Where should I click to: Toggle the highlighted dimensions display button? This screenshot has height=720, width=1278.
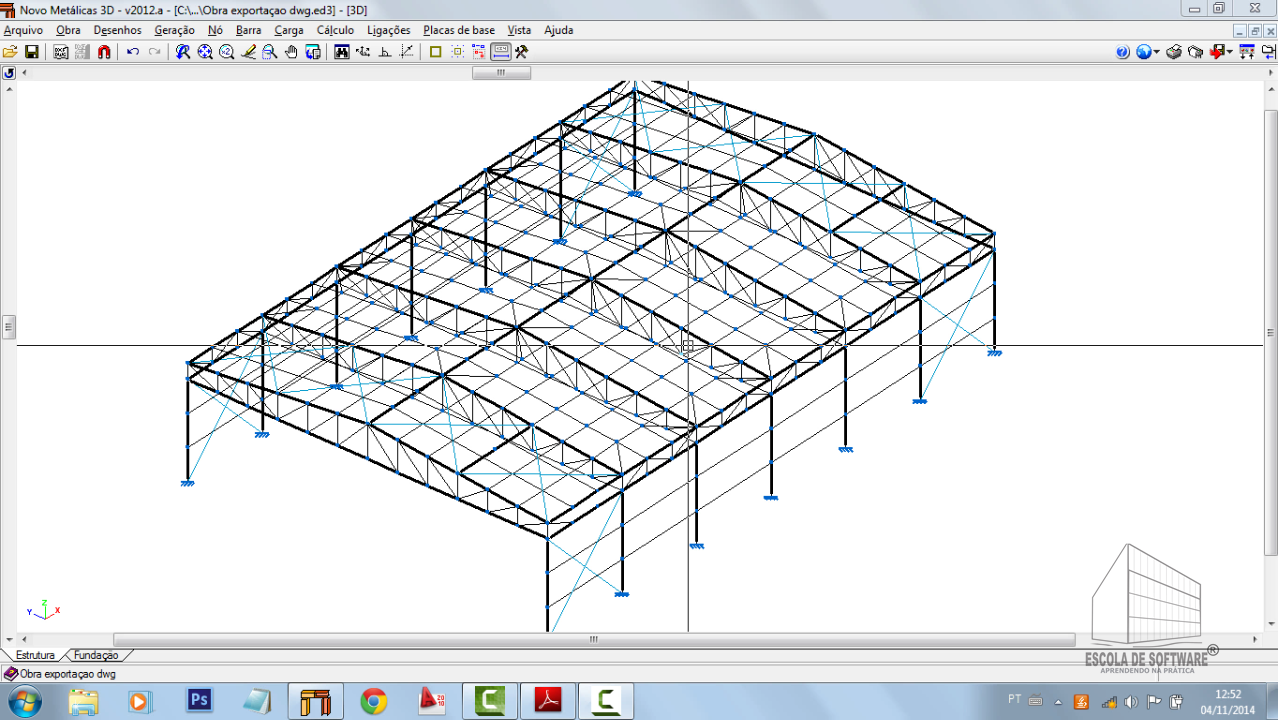(x=500, y=52)
